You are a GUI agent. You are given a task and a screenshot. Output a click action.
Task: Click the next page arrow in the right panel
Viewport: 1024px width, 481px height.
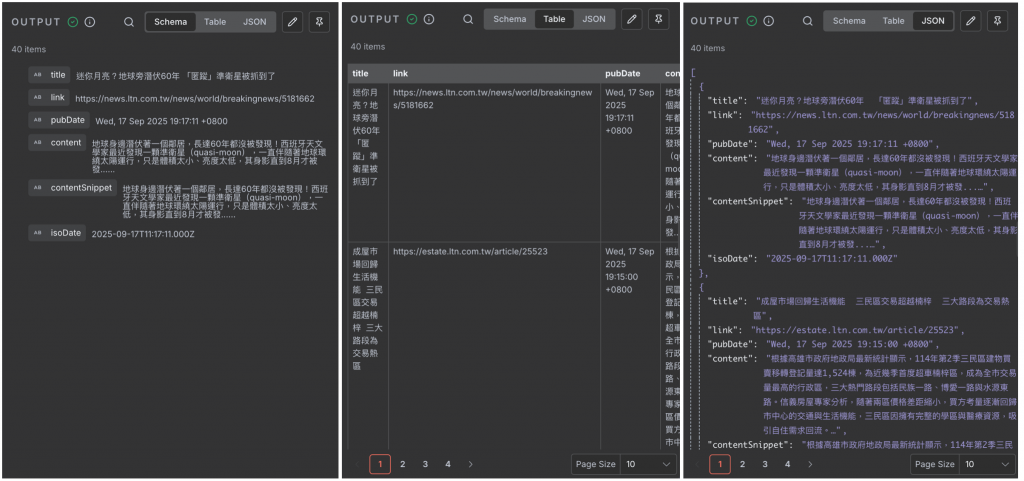810,464
